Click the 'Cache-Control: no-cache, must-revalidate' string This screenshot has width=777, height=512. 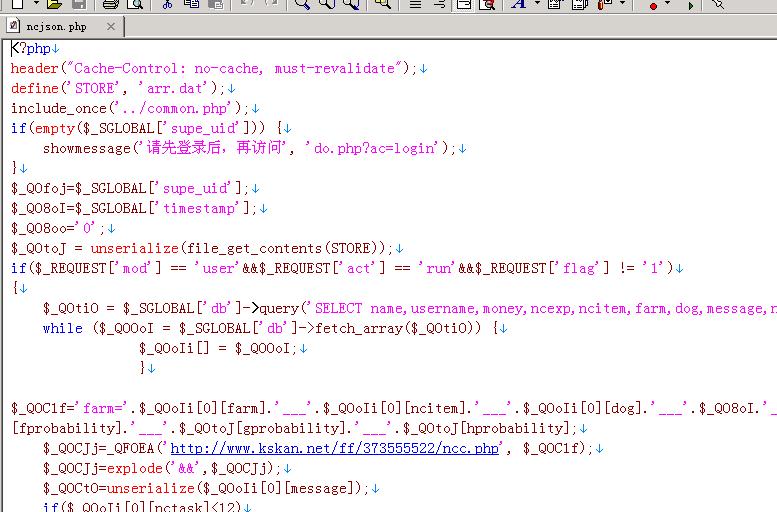234,68
